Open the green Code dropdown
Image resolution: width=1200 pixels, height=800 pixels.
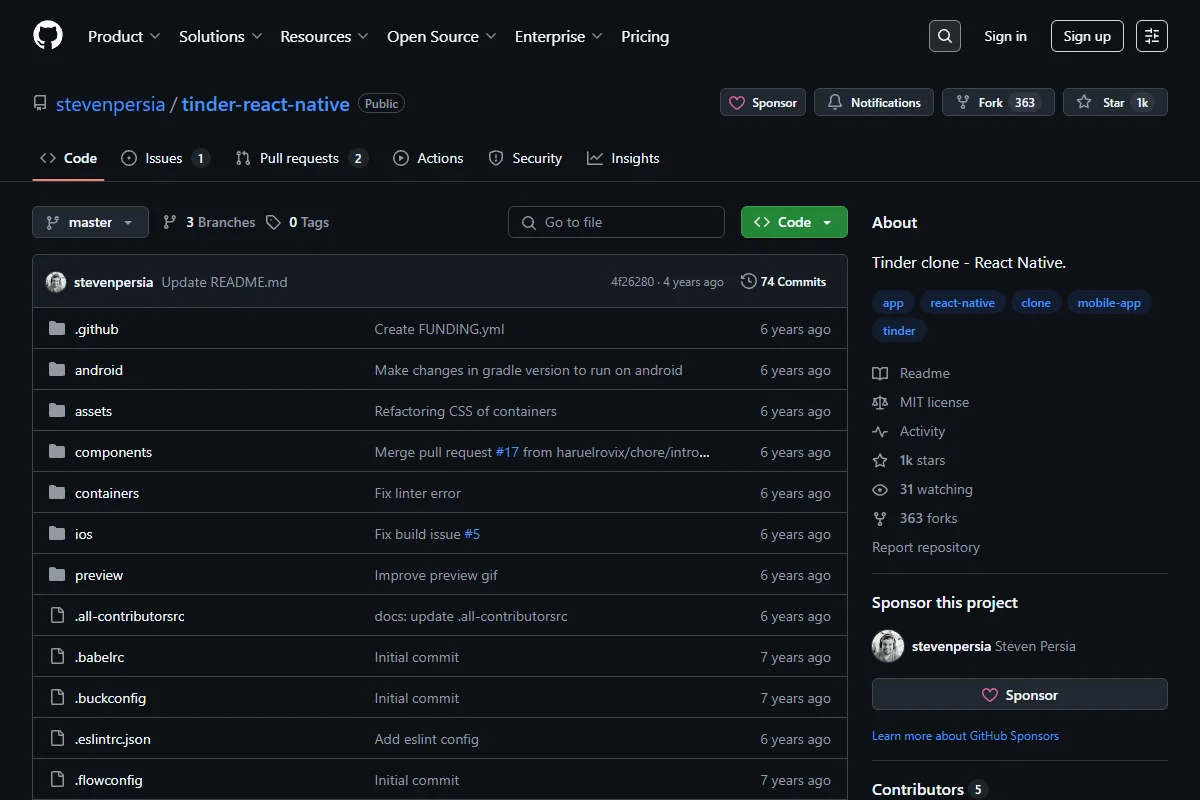[794, 222]
